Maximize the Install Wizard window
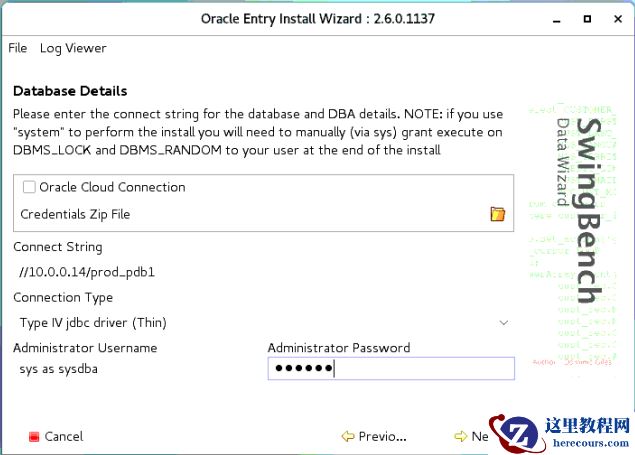 coord(587,19)
